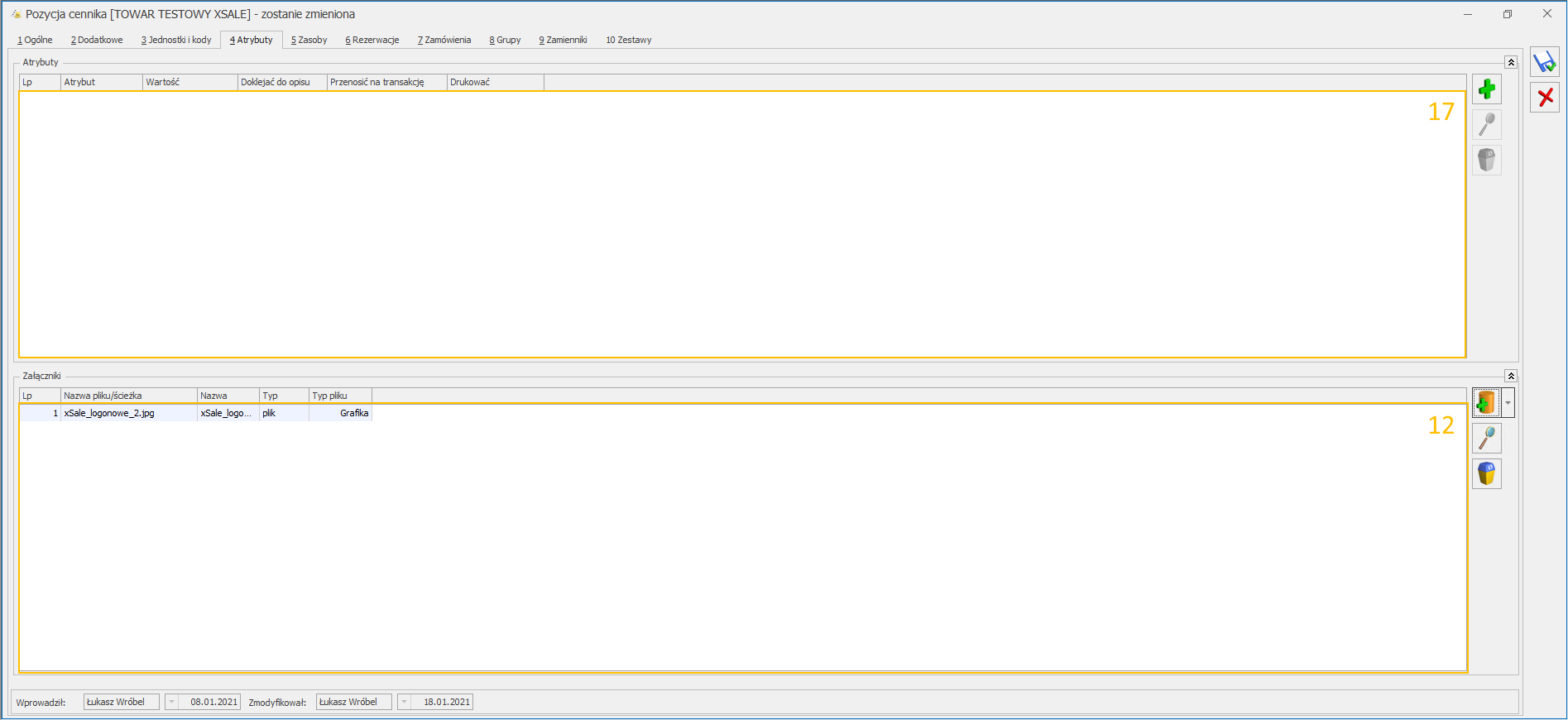Viewport: 1568px width, 720px height.
Task: Go to the 10 Zestawy tab
Action: tap(628, 40)
